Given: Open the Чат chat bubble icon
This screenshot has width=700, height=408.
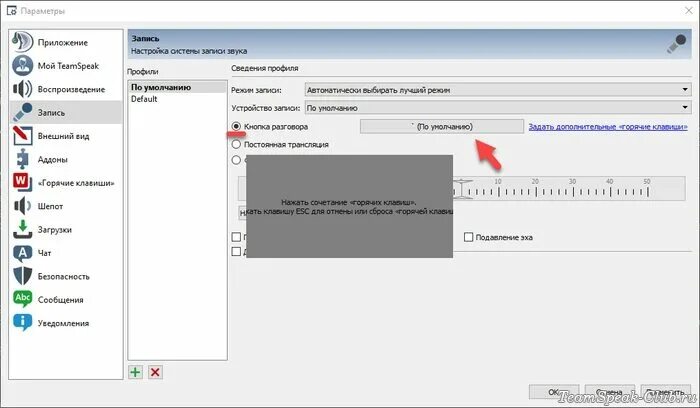Looking at the screenshot, I should [22, 253].
